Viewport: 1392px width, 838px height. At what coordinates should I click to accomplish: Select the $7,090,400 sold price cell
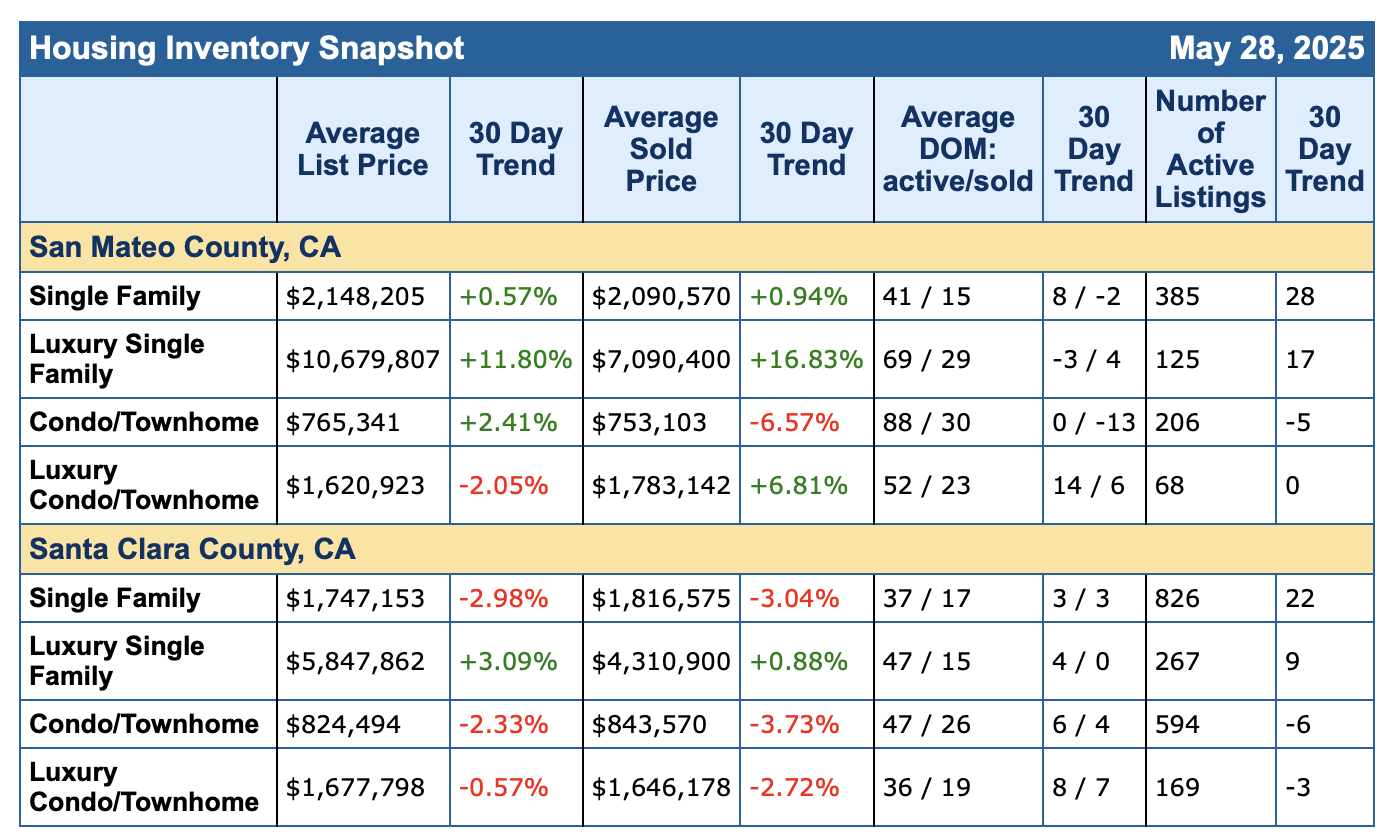pyautogui.click(x=661, y=359)
